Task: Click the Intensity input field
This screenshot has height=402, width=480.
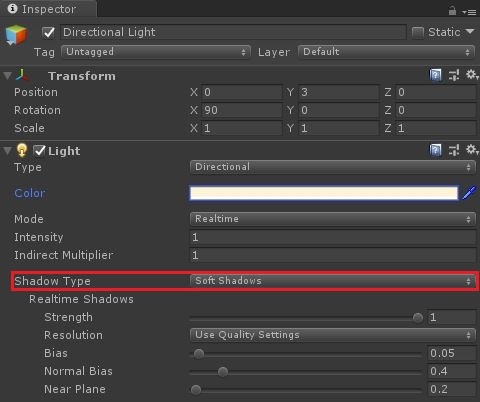Action: (333, 237)
